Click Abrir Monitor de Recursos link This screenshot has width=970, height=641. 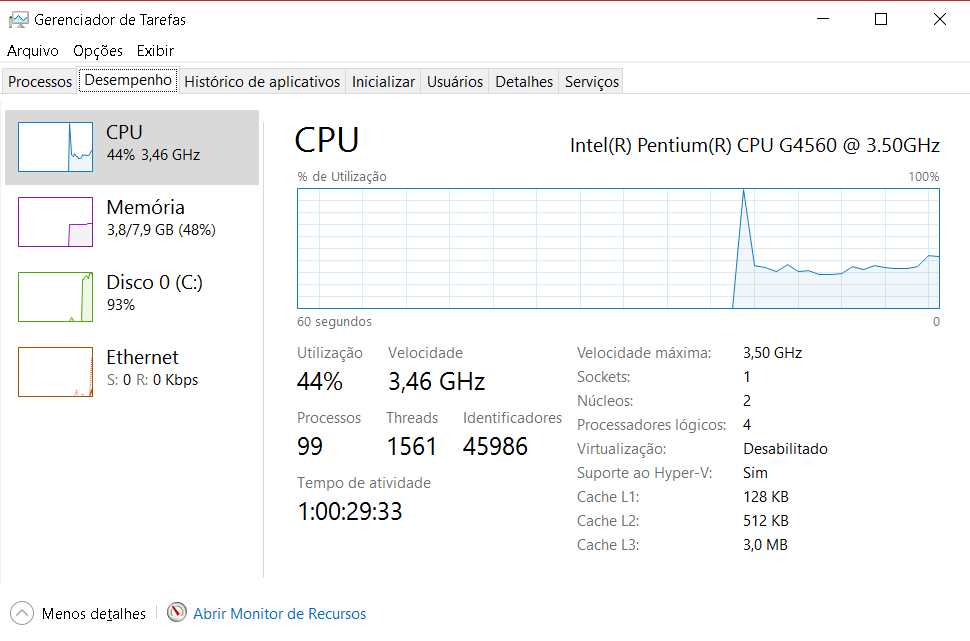(279, 614)
